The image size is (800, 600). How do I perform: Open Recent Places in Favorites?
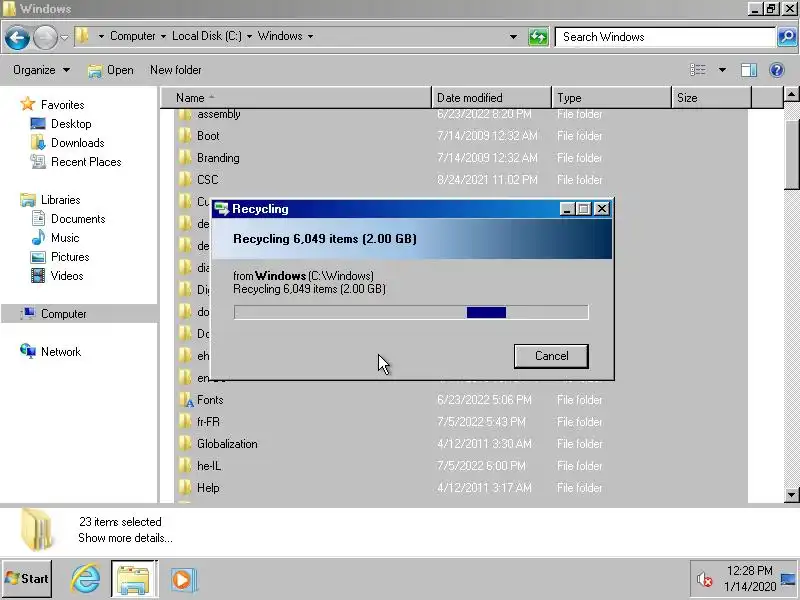click(x=86, y=162)
